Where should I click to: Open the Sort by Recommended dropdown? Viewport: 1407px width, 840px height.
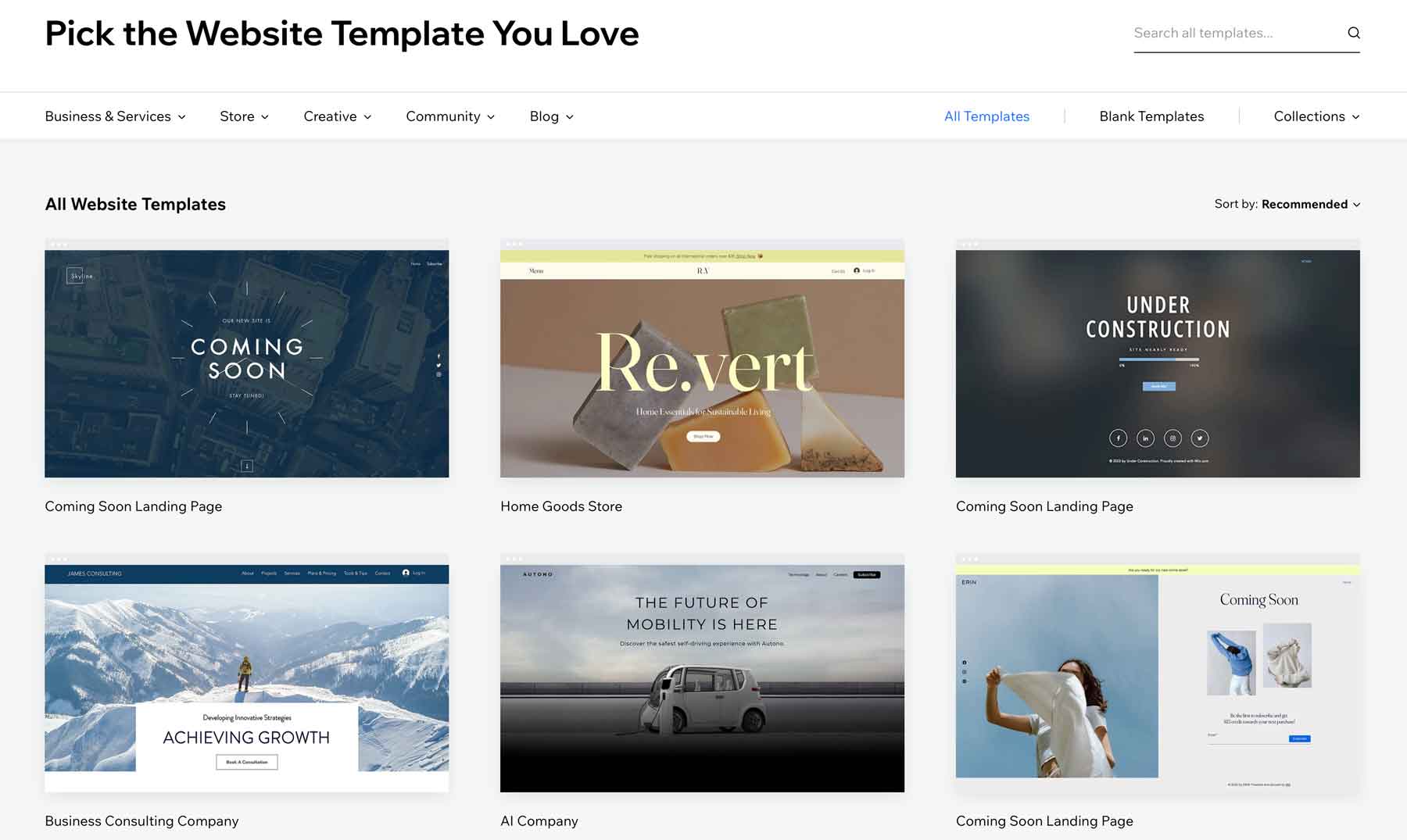pyautogui.click(x=1309, y=204)
